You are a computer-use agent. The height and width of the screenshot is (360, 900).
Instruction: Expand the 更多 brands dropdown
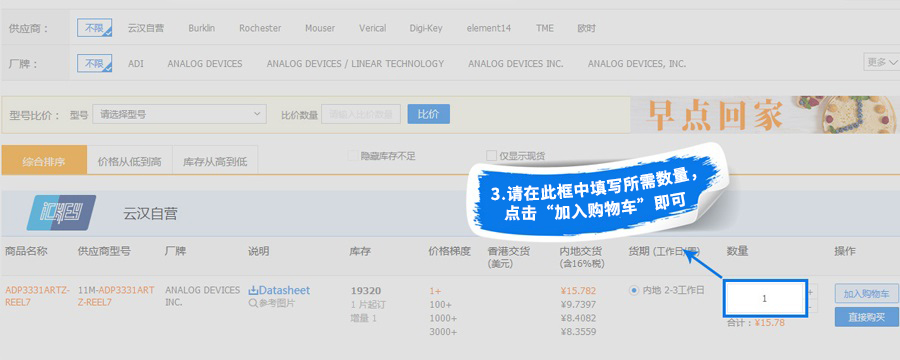point(882,62)
